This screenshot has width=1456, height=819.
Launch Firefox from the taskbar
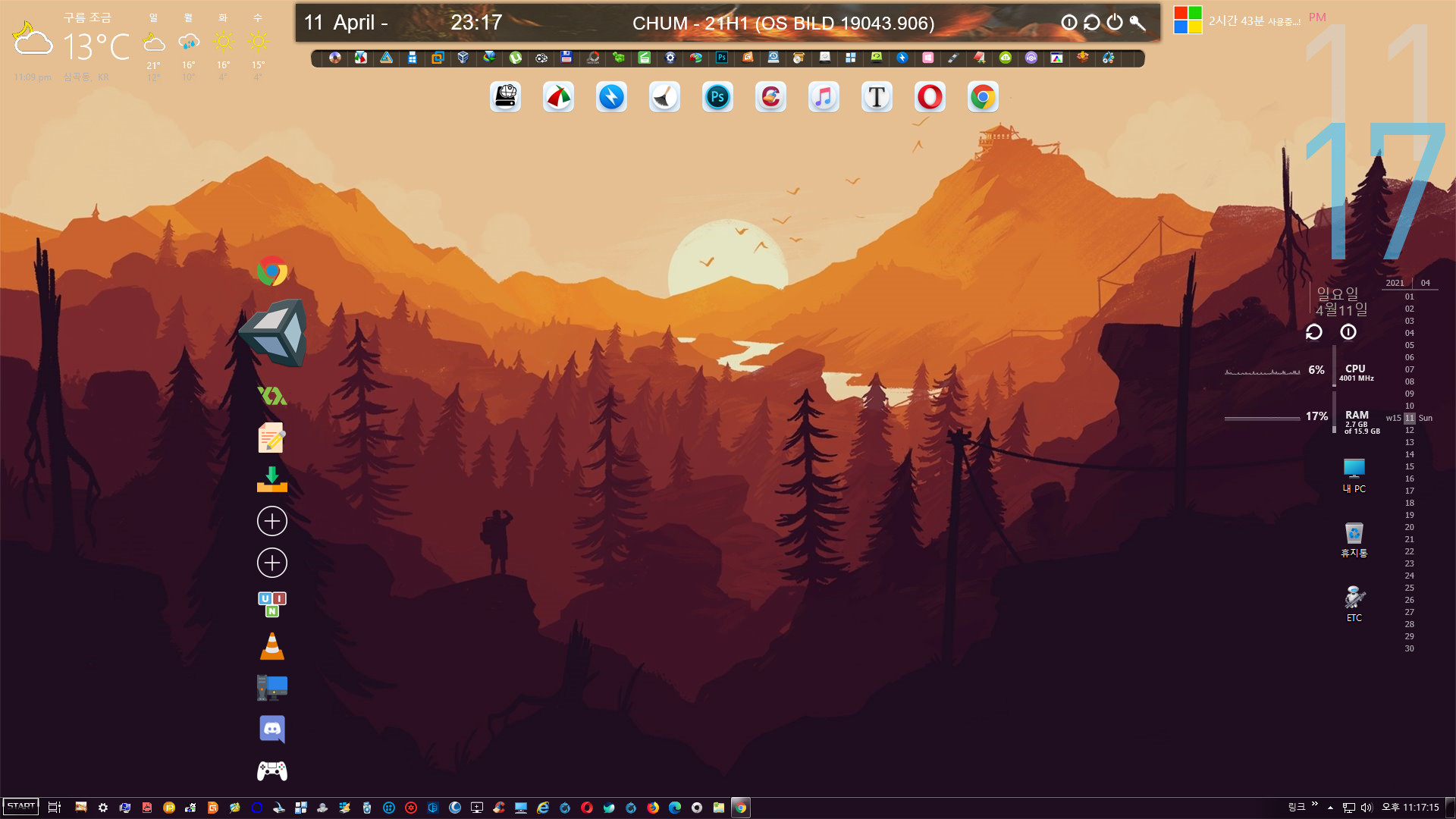[x=653, y=808]
